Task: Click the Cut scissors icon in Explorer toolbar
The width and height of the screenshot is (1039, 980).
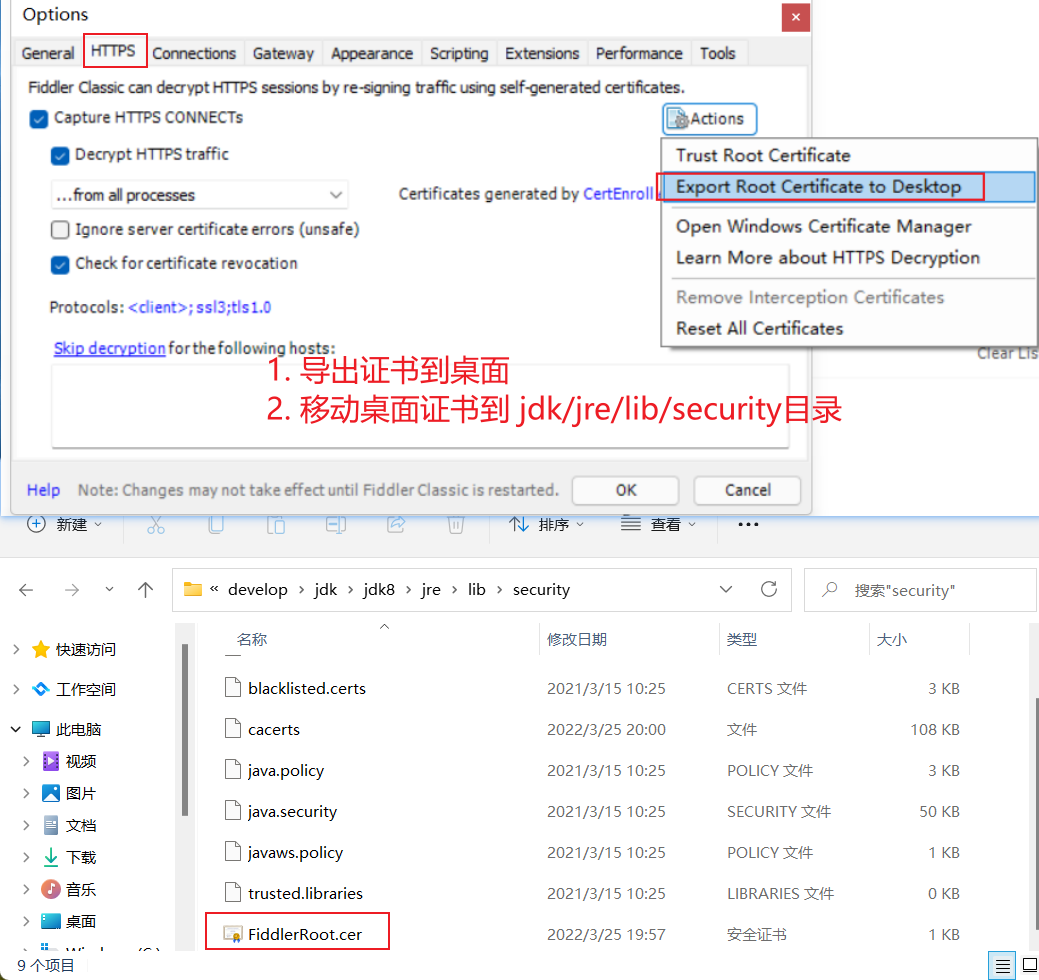Action: [x=156, y=525]
